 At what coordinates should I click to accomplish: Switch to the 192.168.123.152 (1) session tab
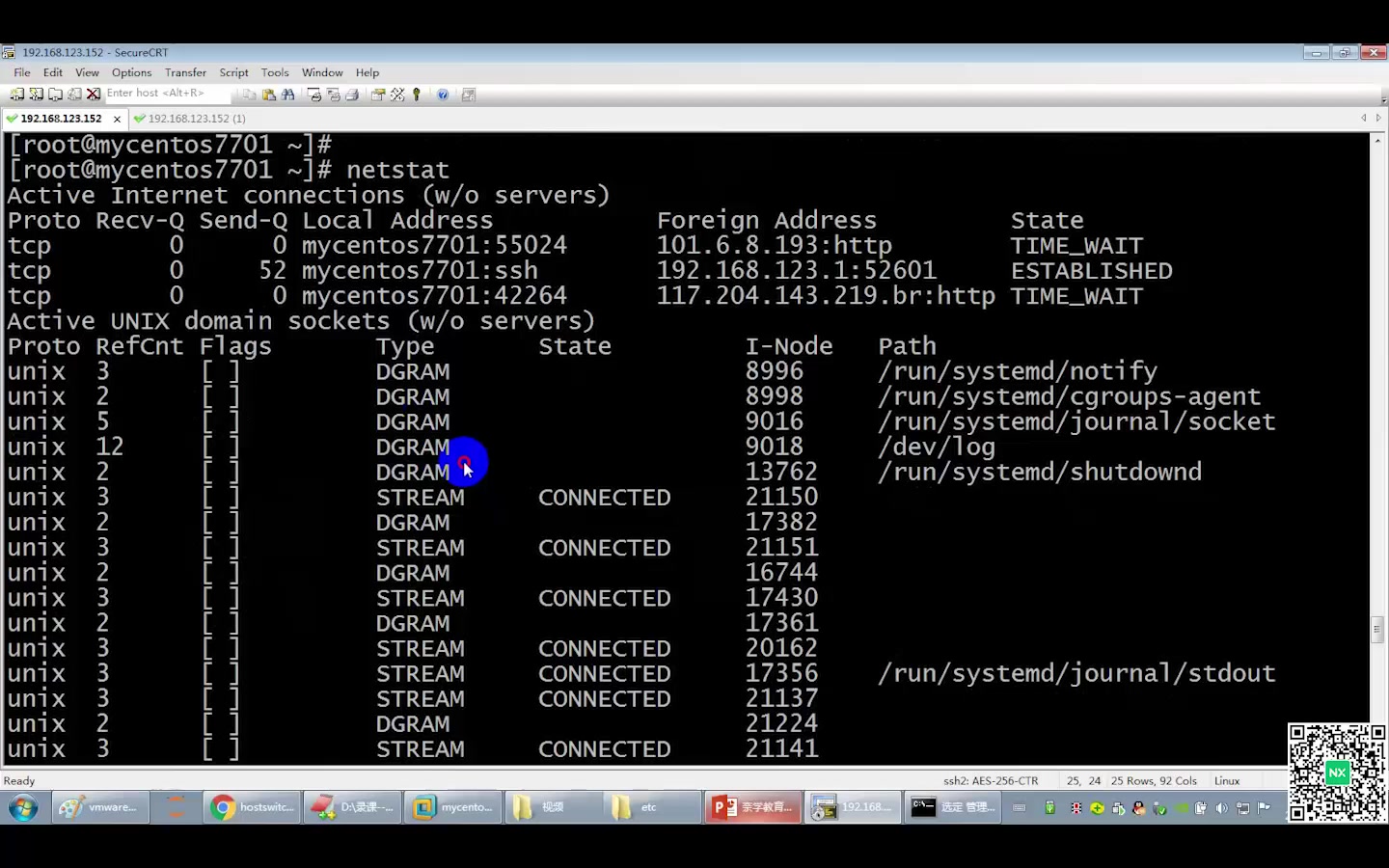click(190, 119)
